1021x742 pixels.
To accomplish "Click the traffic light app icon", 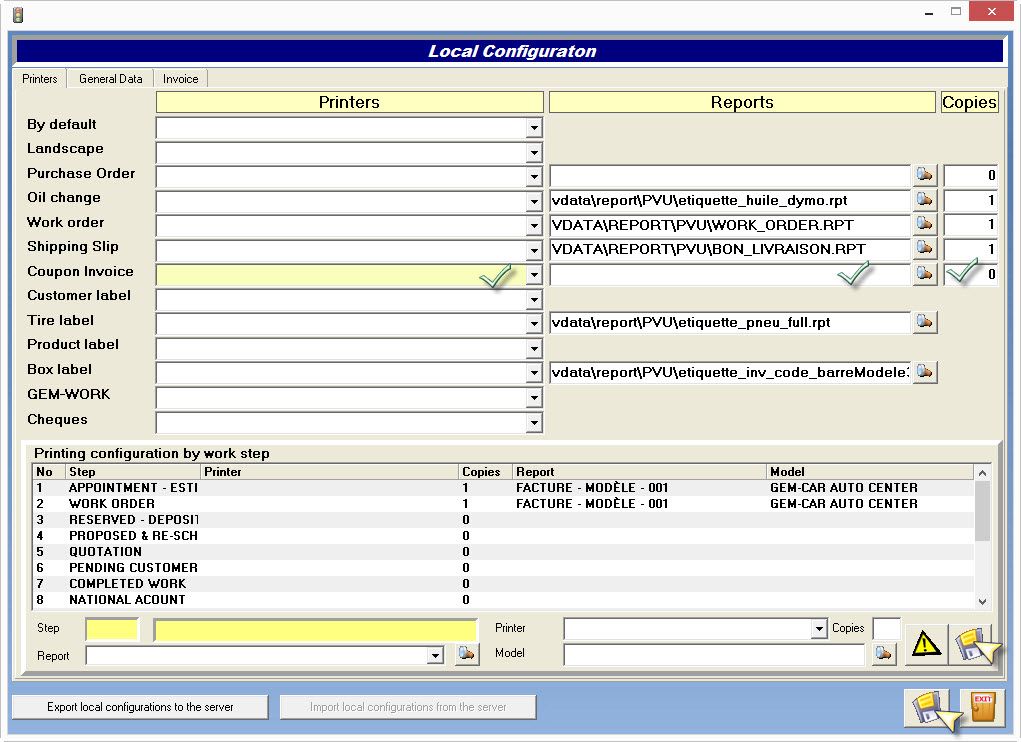I will [18, 14].
